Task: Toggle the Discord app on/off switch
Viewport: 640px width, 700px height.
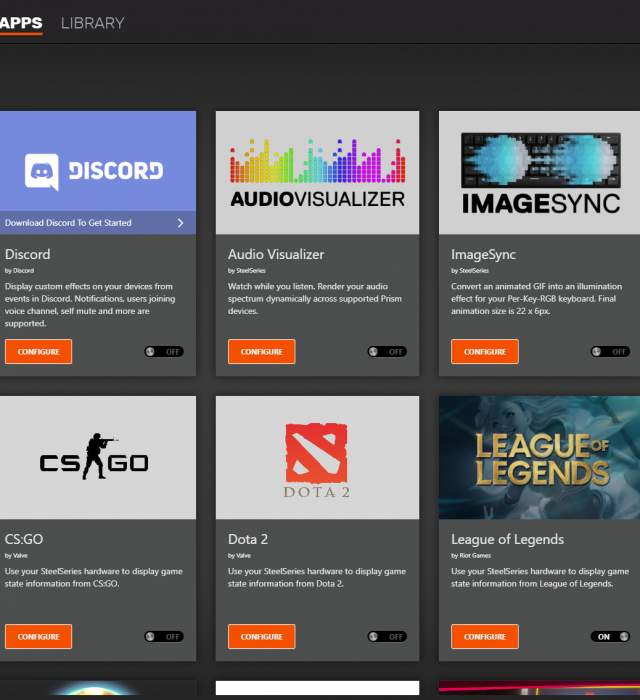Action: (x=163, y=352)
